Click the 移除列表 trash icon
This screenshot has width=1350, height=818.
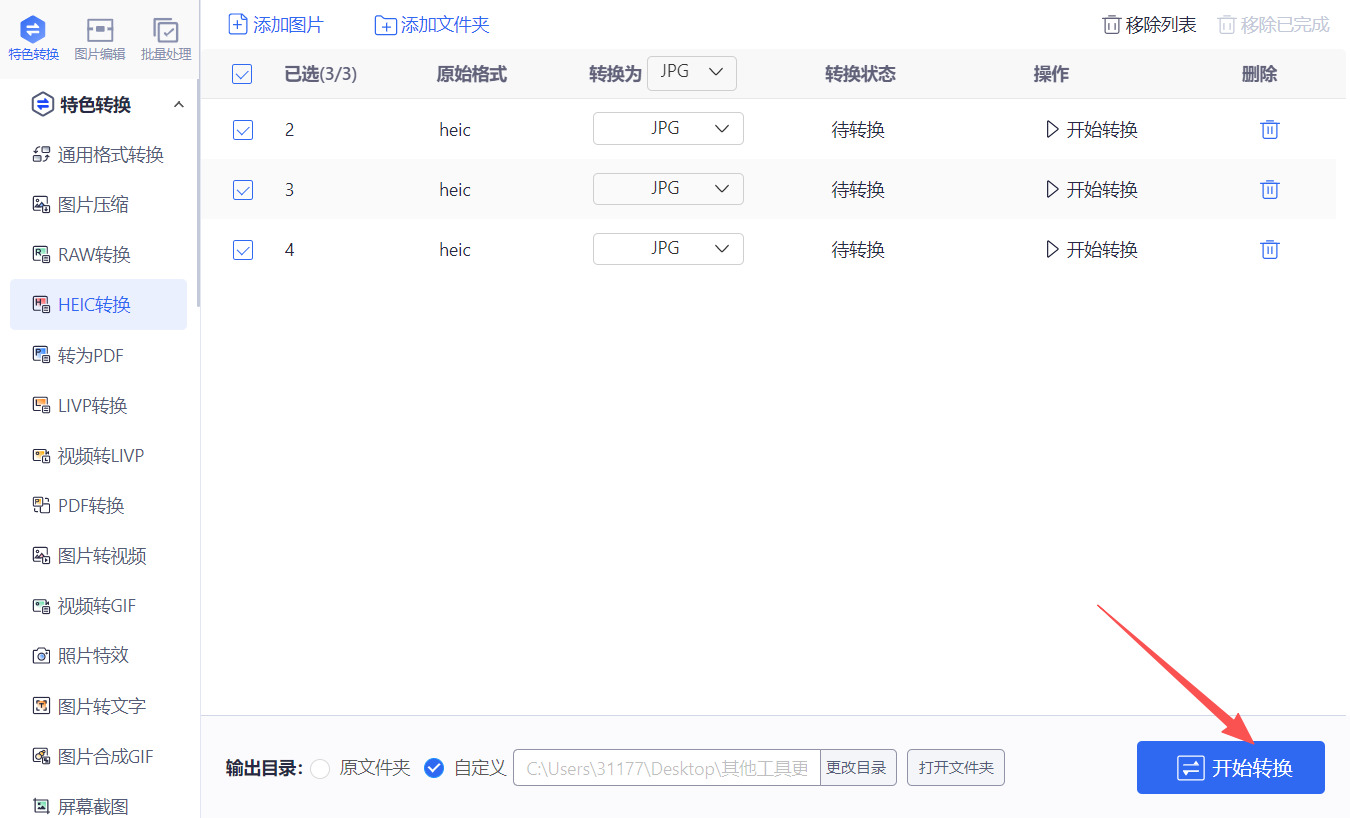pyautogui.click(x=1111, y=25)
